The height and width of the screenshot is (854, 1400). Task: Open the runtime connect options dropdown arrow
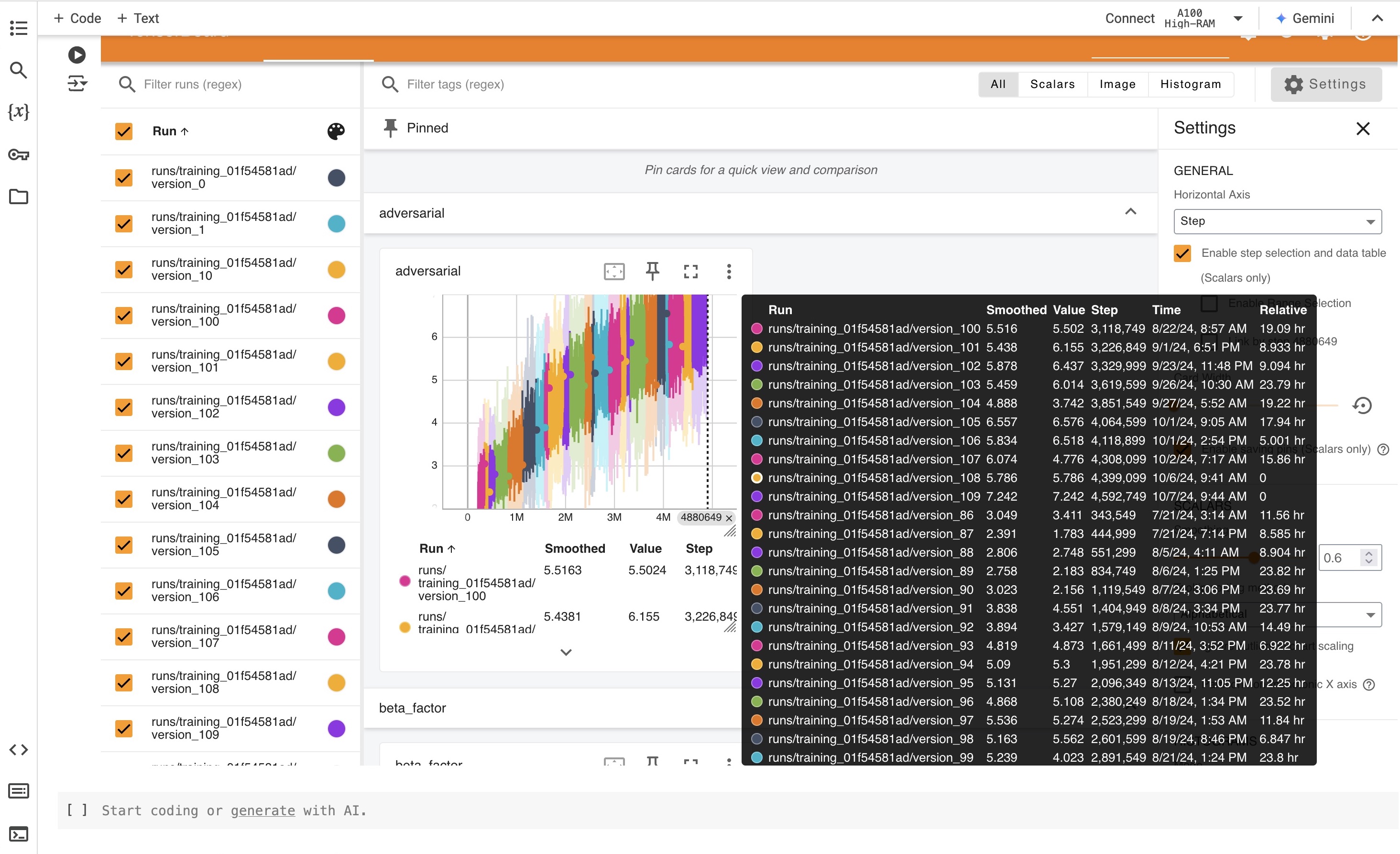[1237, 18]
